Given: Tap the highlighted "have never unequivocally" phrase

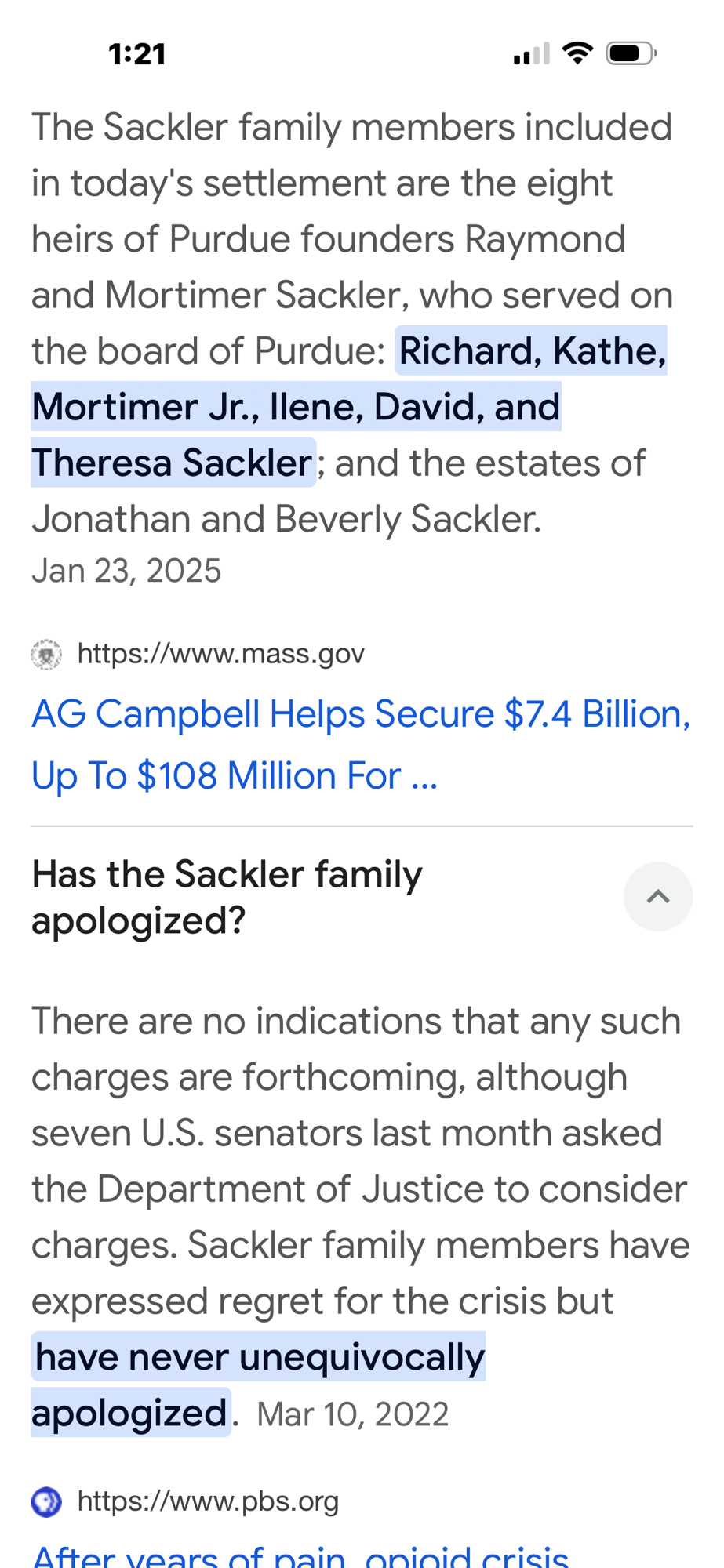Looking at the screenshot, I should coord(260,1357).
